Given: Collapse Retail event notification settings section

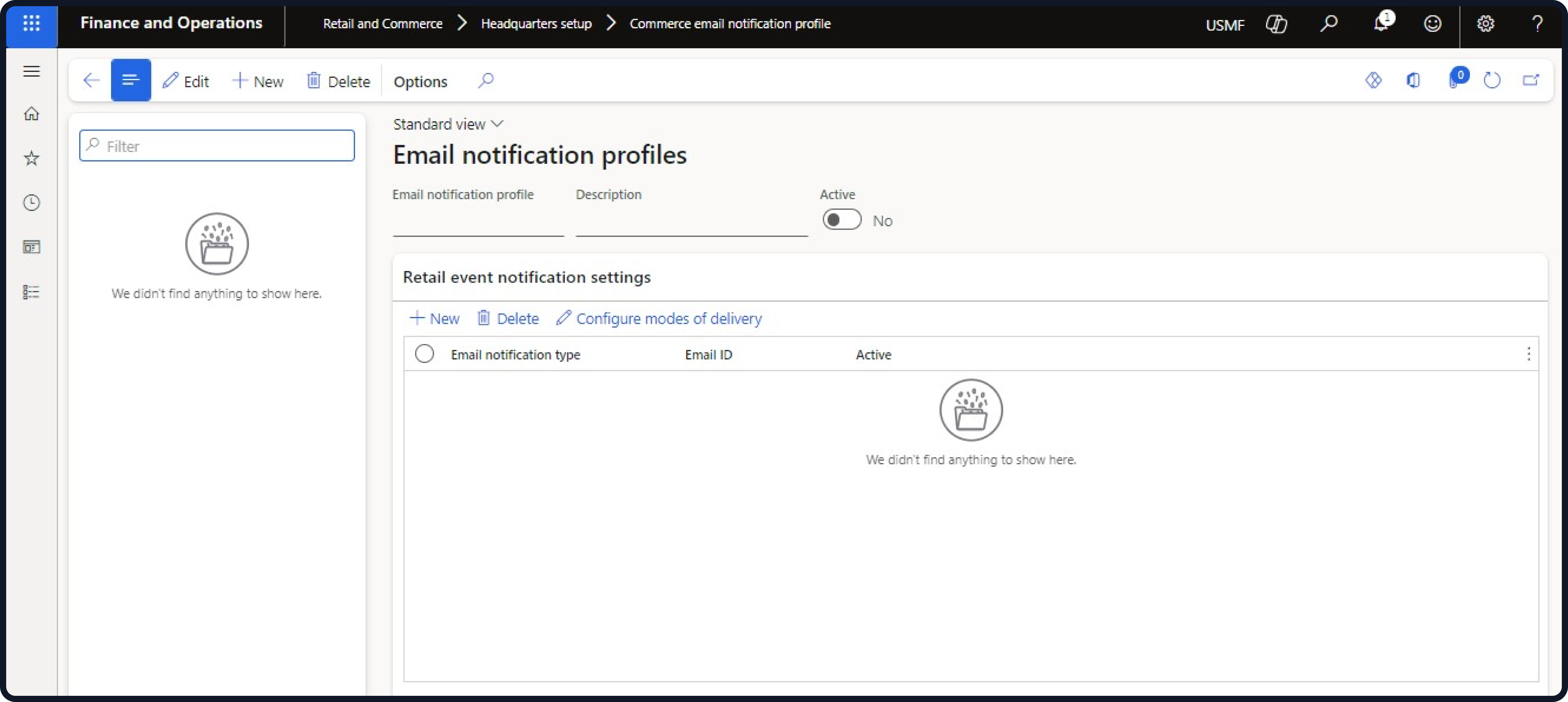Looking at the screenshot, I should (x=527, y=278).
